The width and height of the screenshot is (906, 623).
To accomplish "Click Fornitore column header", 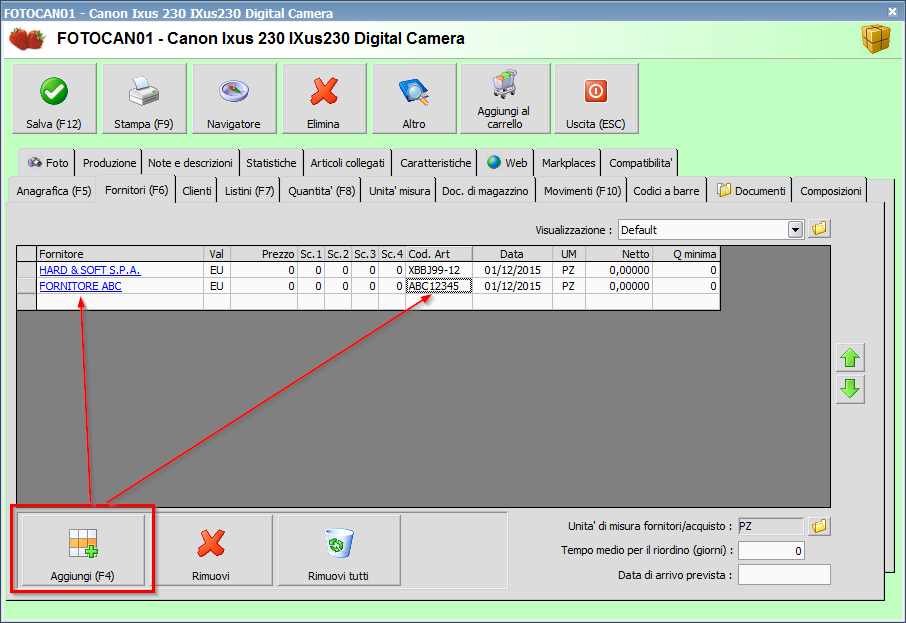I will (x=120, y=254).
